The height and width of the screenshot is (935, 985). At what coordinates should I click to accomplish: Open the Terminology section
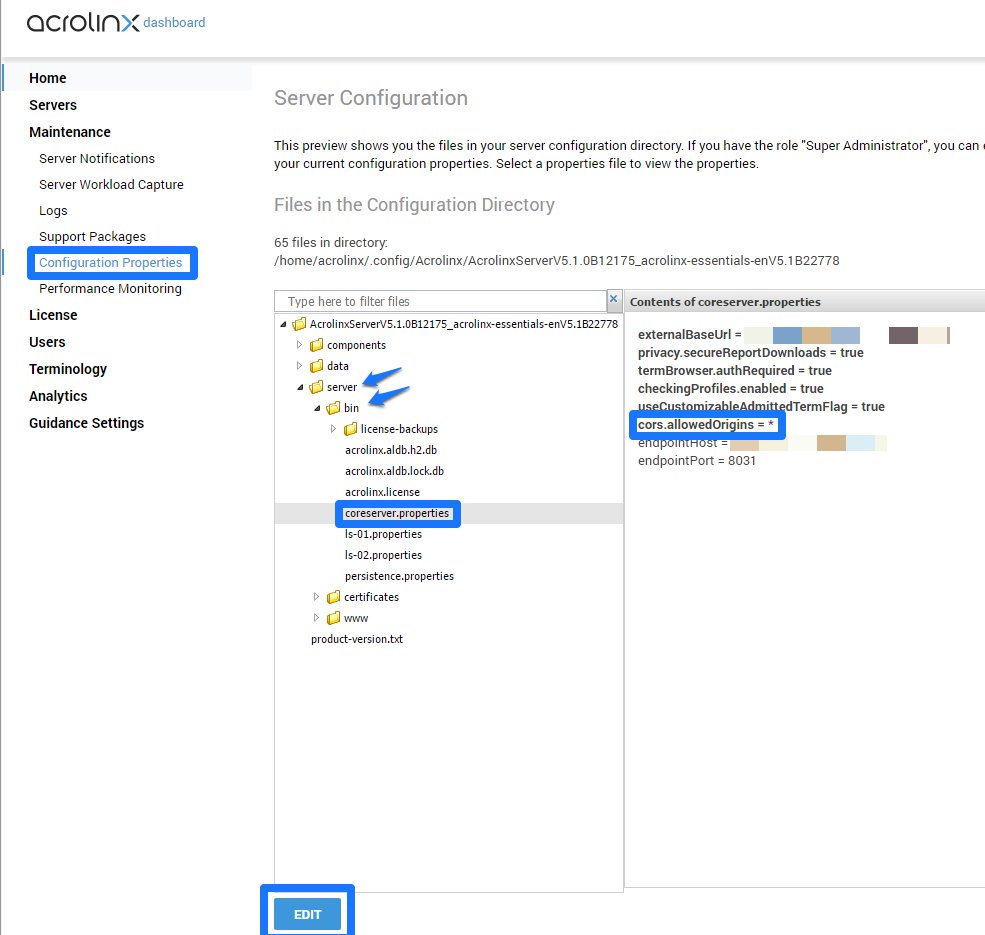coord(68,369)
